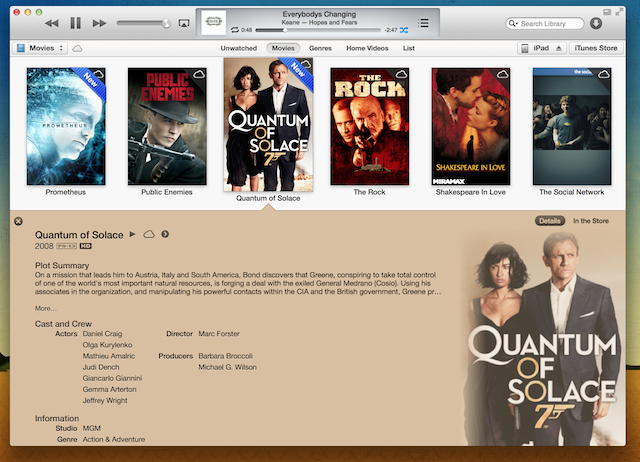Select the Public Enemies movie poster
The height and width of the screenshot is (462, 640).
click(x=167, y=127)
